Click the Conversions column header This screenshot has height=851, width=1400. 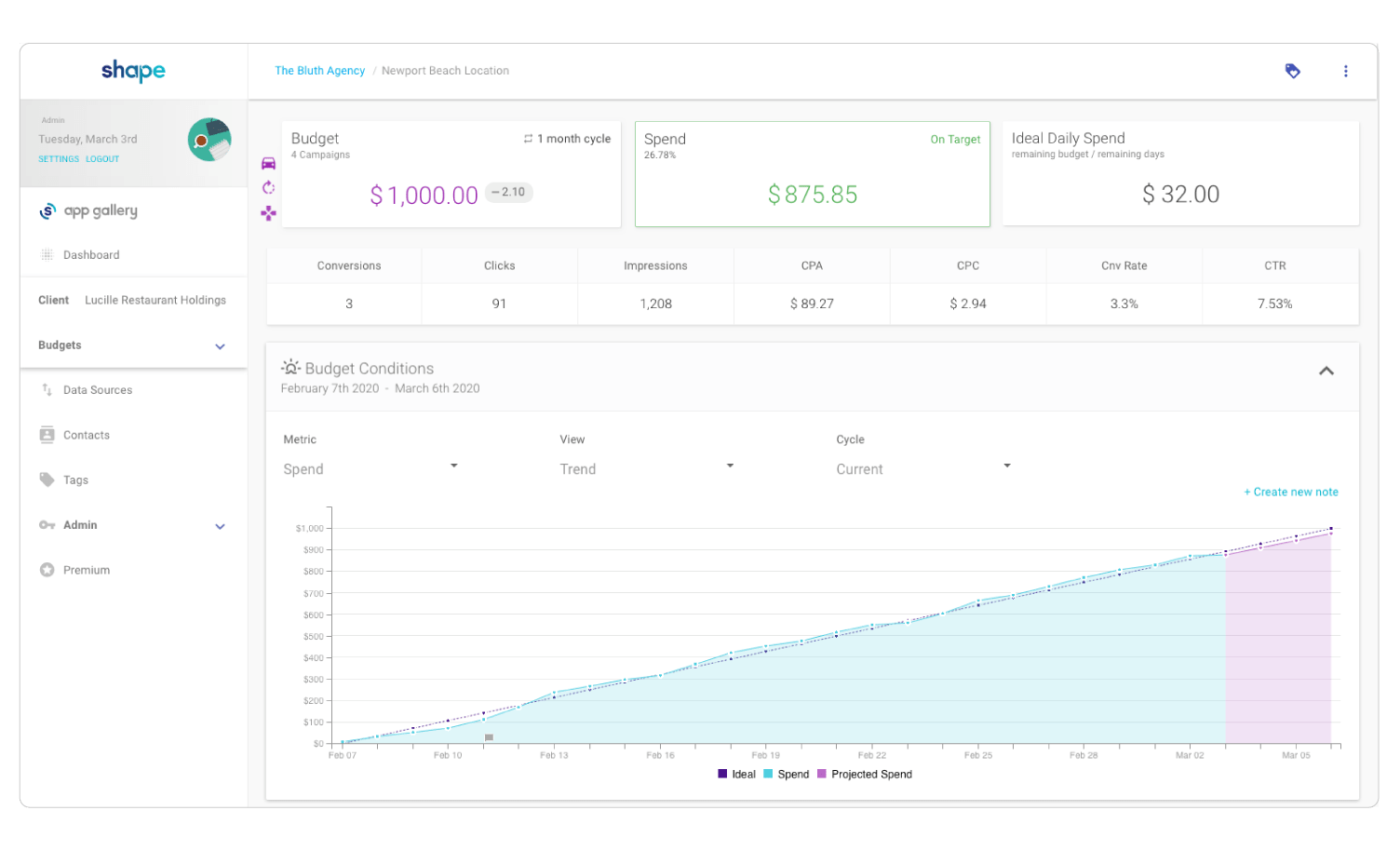[x=349, y=265]
